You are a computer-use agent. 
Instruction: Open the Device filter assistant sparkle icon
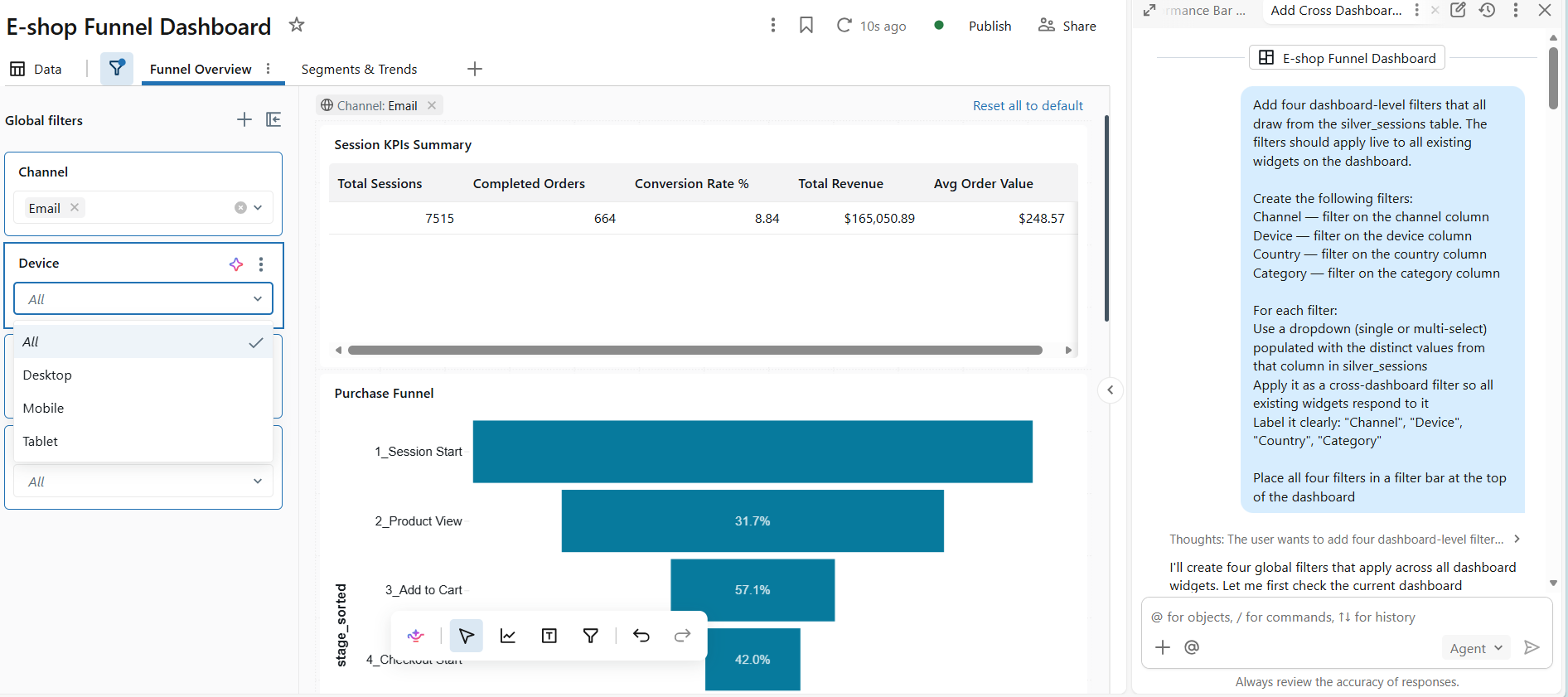236,264
